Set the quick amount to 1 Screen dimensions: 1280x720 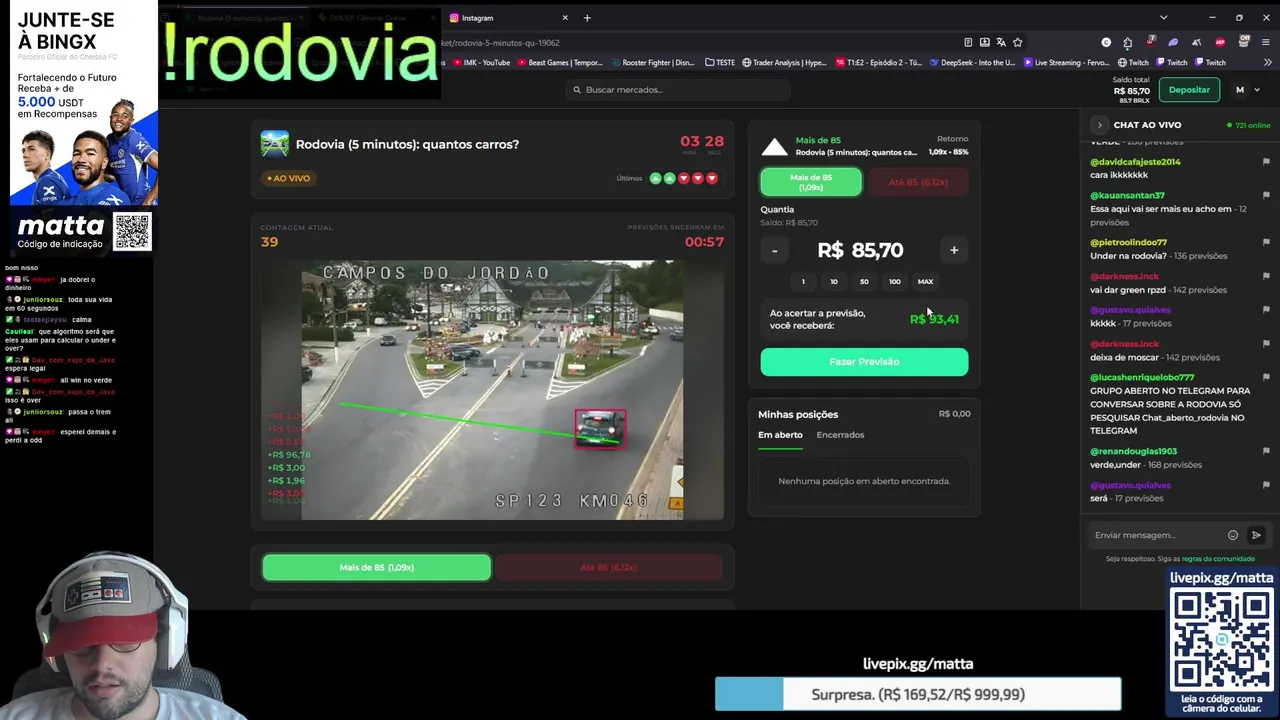click(803, 281)
